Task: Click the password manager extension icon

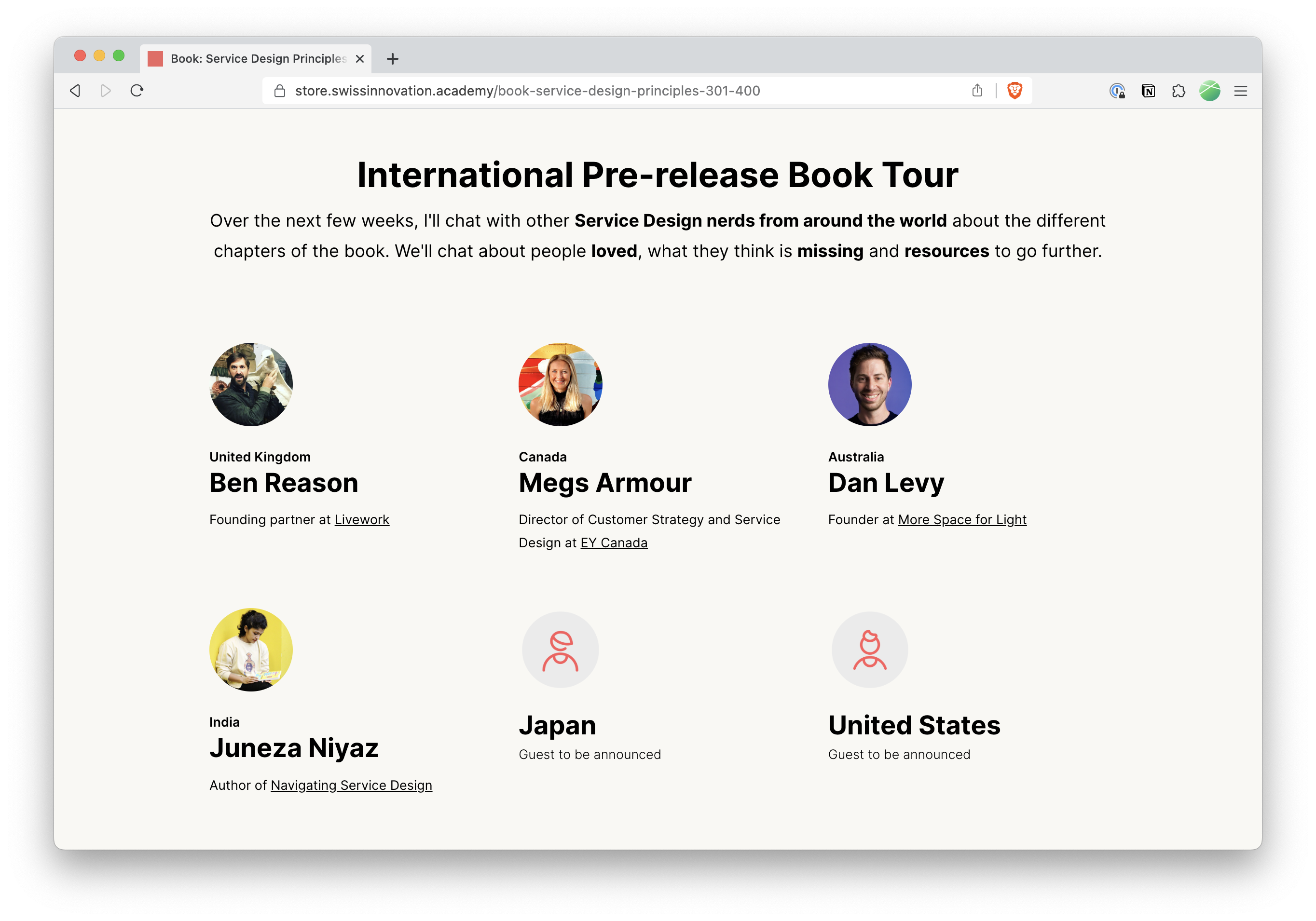Action: pyautogui.click(x=1117, y=91)
